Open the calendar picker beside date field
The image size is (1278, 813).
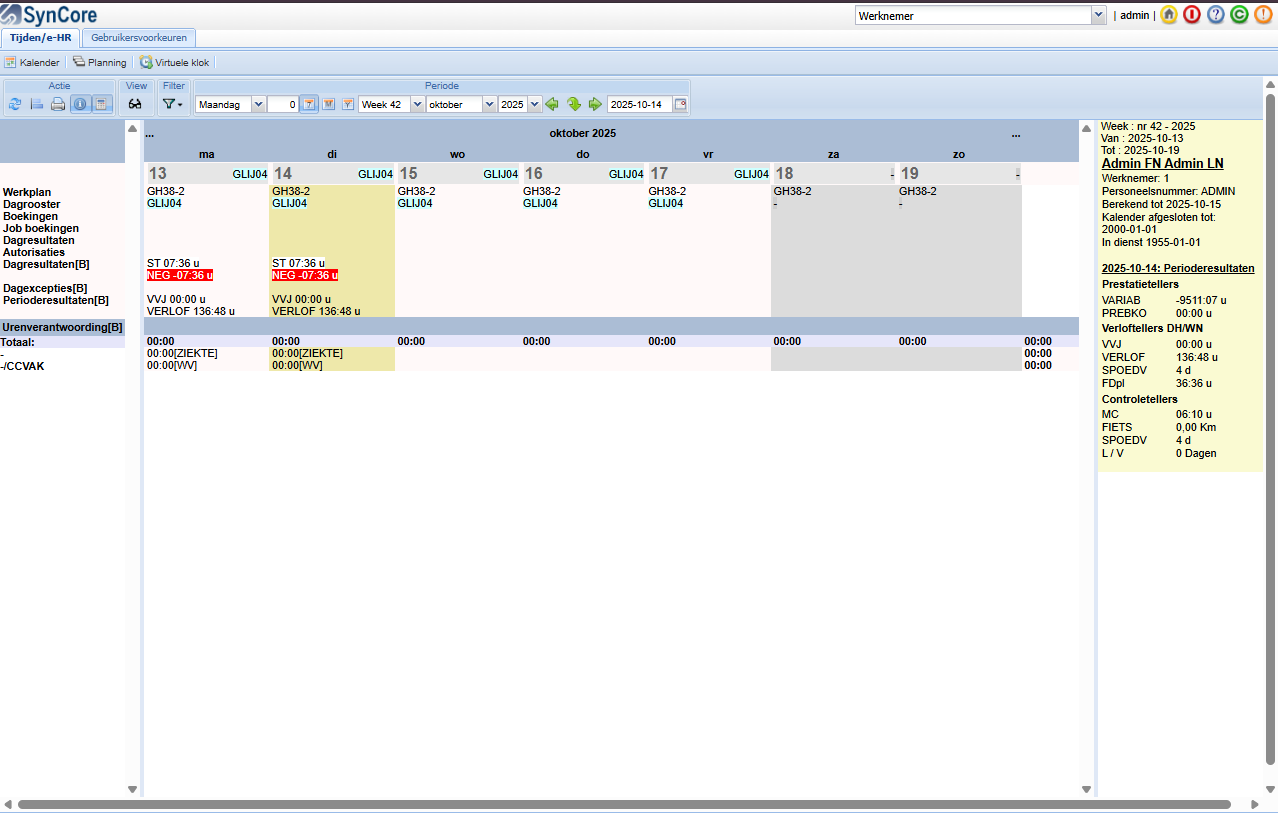(x=680, y=104)
